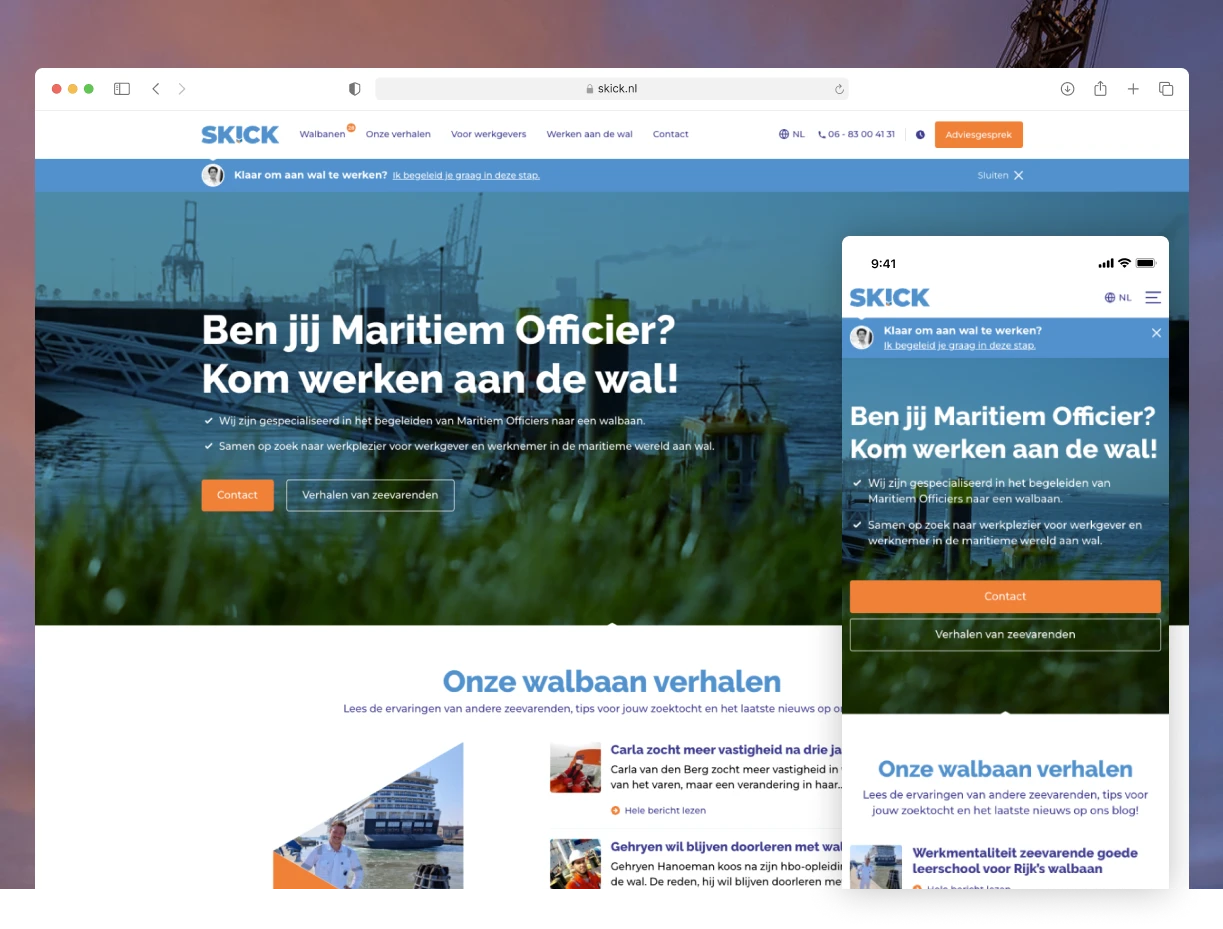The image size is (1223, 929).
Task: Open the Contact menu item in the header
Action: pyautogui.click(x=670, y=134)
